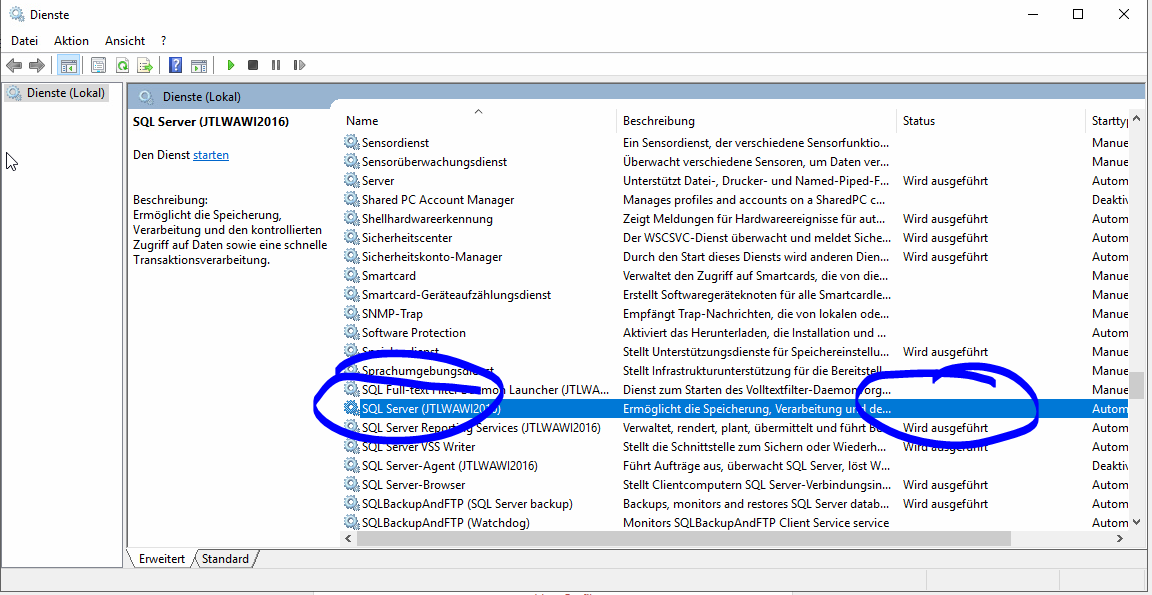Open the Ansicht menu
Screen dimensions: 1152x595
pos(125,41)
